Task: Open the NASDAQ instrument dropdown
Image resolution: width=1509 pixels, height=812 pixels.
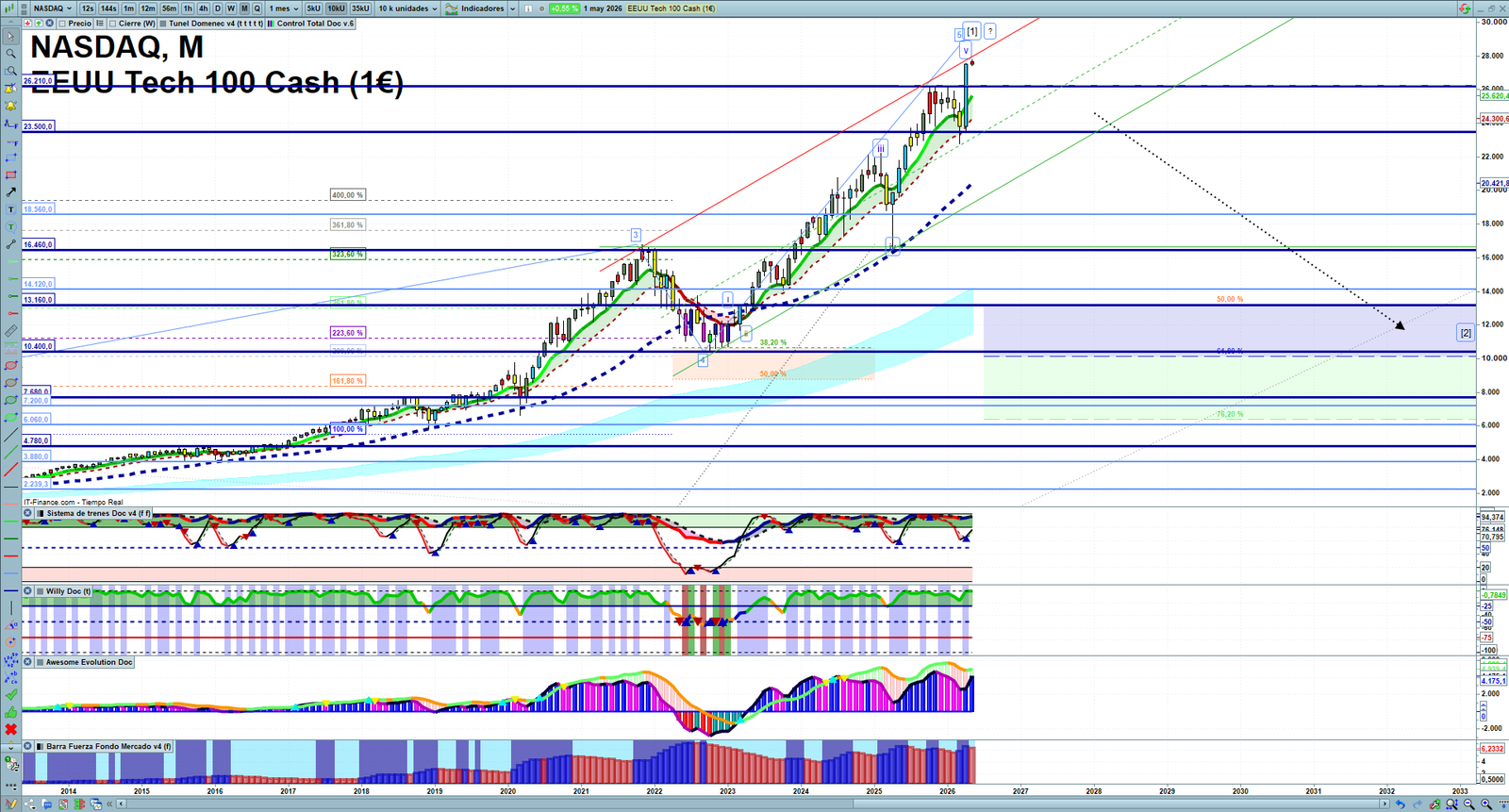Action: [53, 8]
